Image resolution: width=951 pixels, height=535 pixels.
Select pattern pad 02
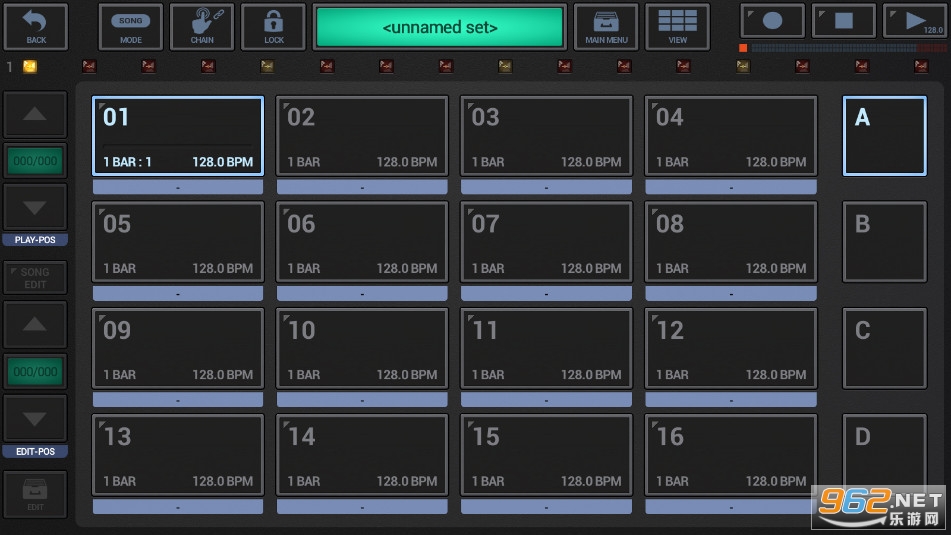[362, 136]
